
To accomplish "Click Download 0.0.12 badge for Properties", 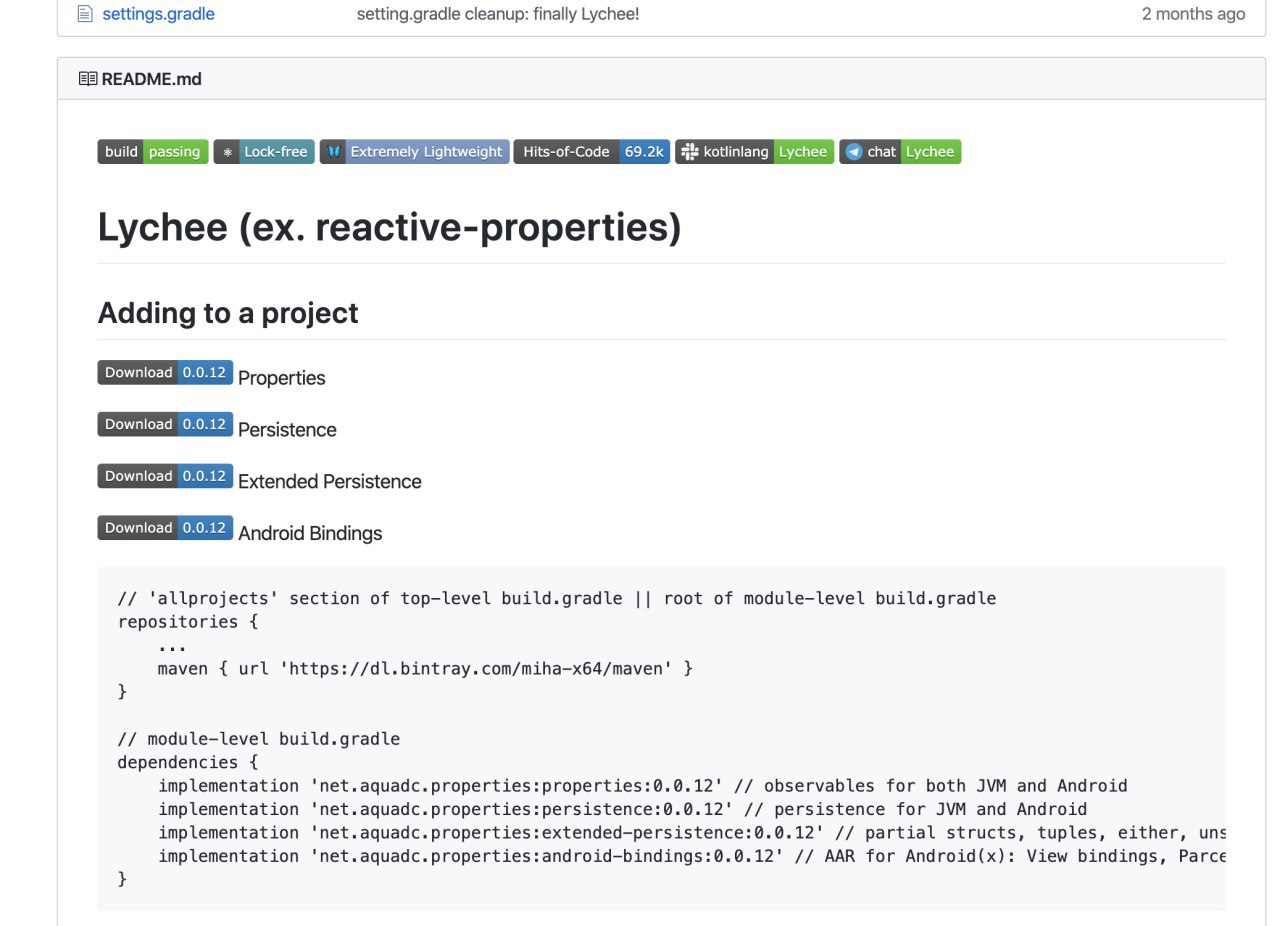I will (x=165, y=372).
